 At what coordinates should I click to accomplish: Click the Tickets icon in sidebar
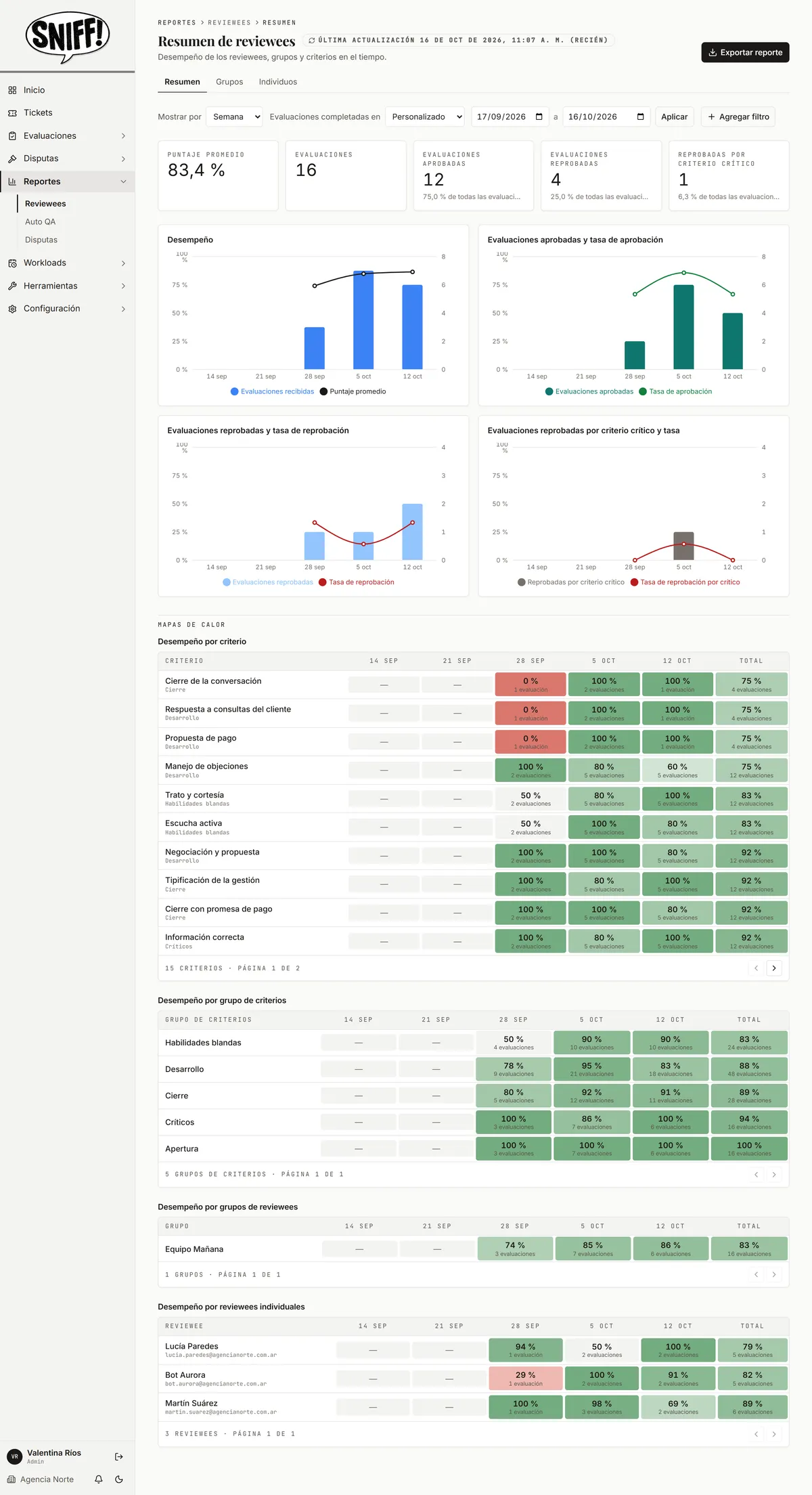[12, 113]
